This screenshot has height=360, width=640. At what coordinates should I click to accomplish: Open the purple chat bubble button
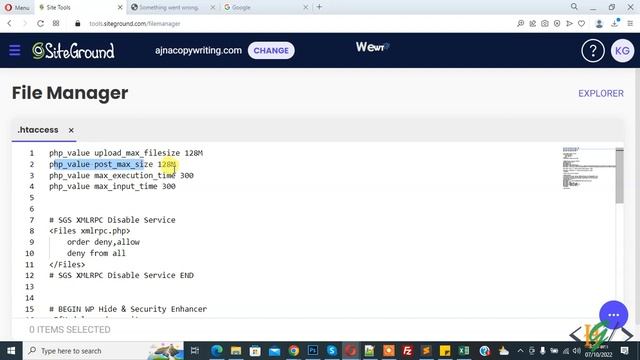[x=613, y=315]
